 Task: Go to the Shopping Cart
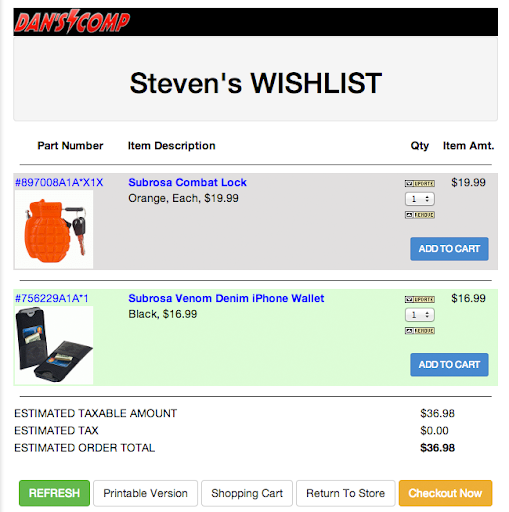coord(247,493)
